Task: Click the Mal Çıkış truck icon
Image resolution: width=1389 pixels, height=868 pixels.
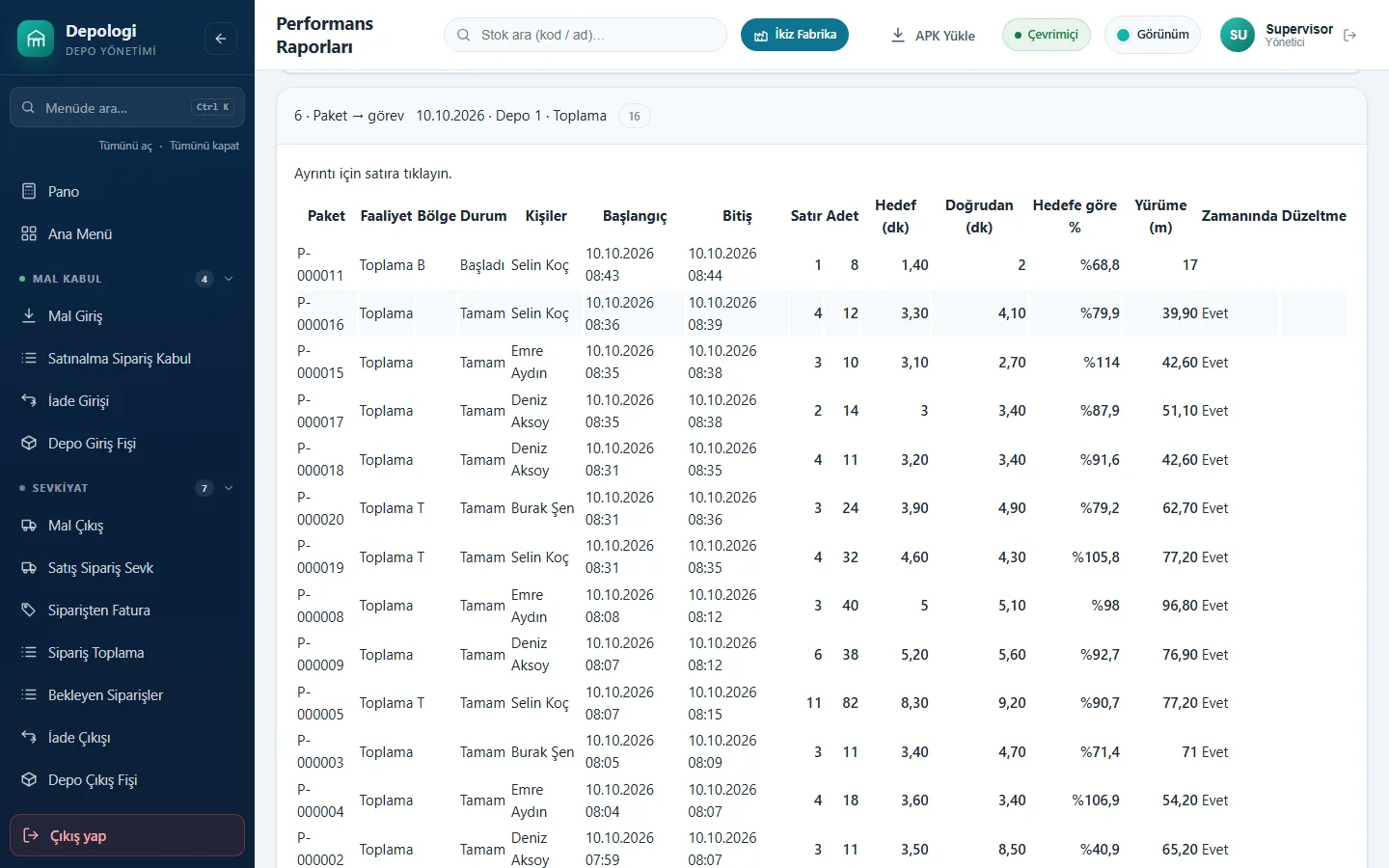Action: (x=29, y=525)
